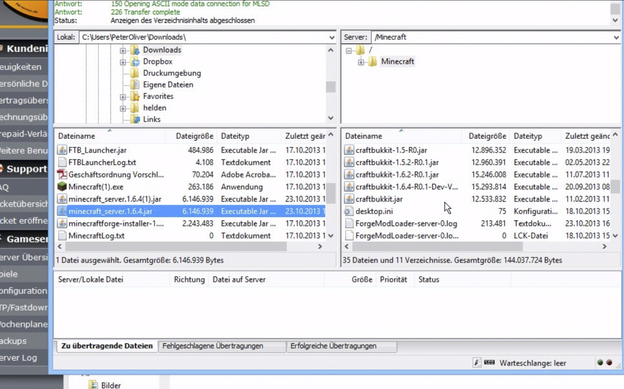Open Backups link in website sidebar

14,341
